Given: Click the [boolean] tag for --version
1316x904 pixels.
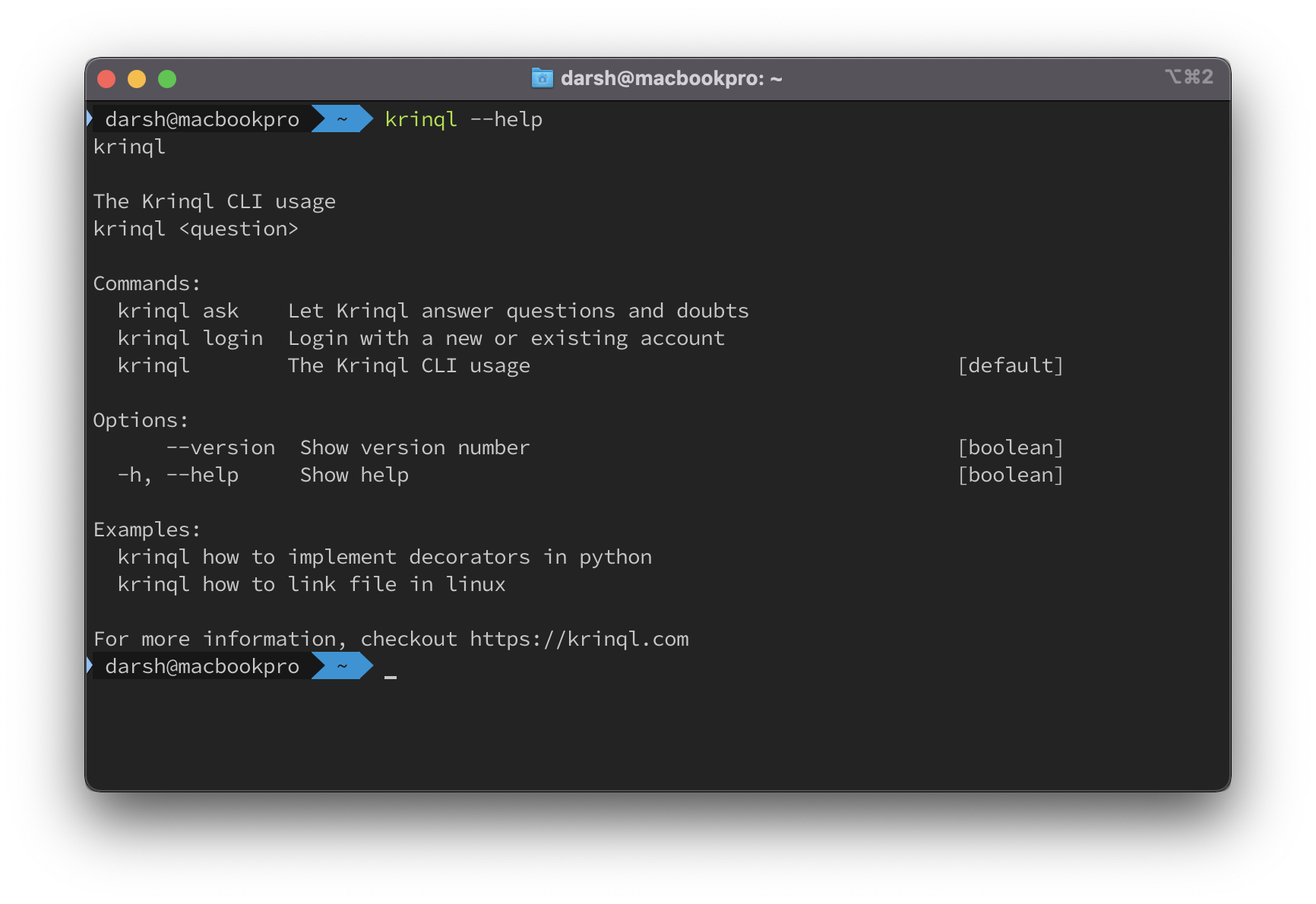Looking at the screenshot, I should tap(1011, 447).
